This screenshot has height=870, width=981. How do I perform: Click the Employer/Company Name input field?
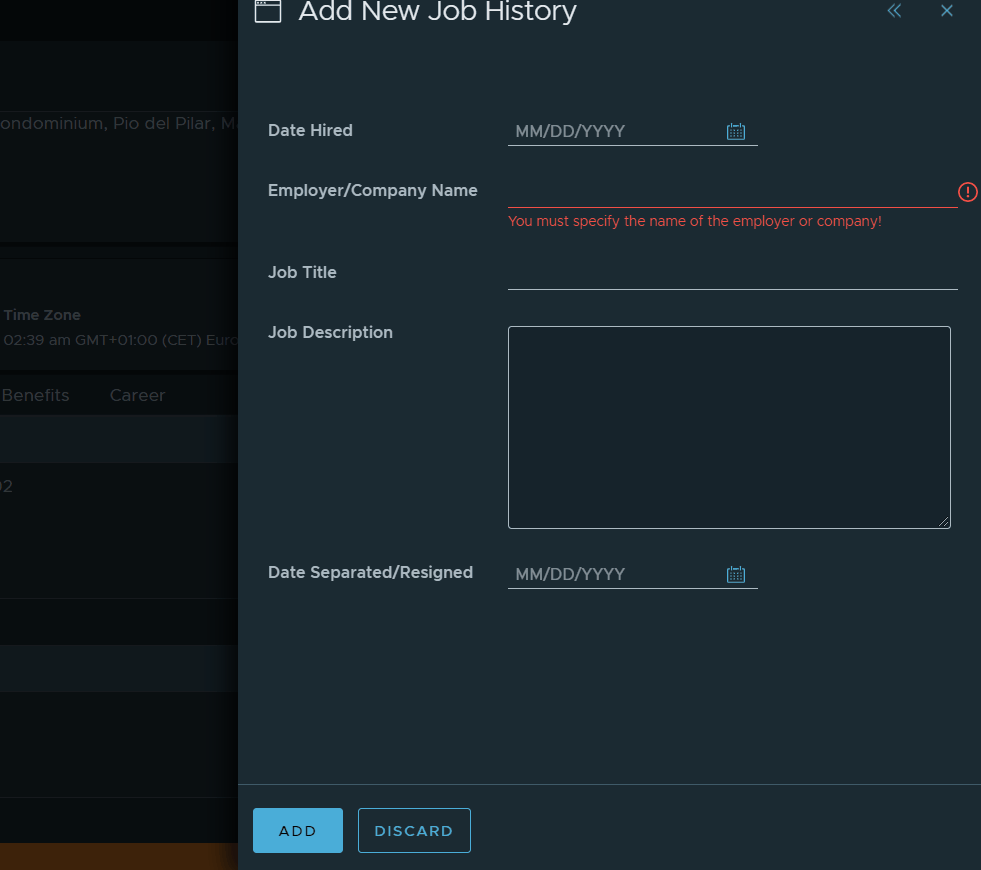pos(732,192)
